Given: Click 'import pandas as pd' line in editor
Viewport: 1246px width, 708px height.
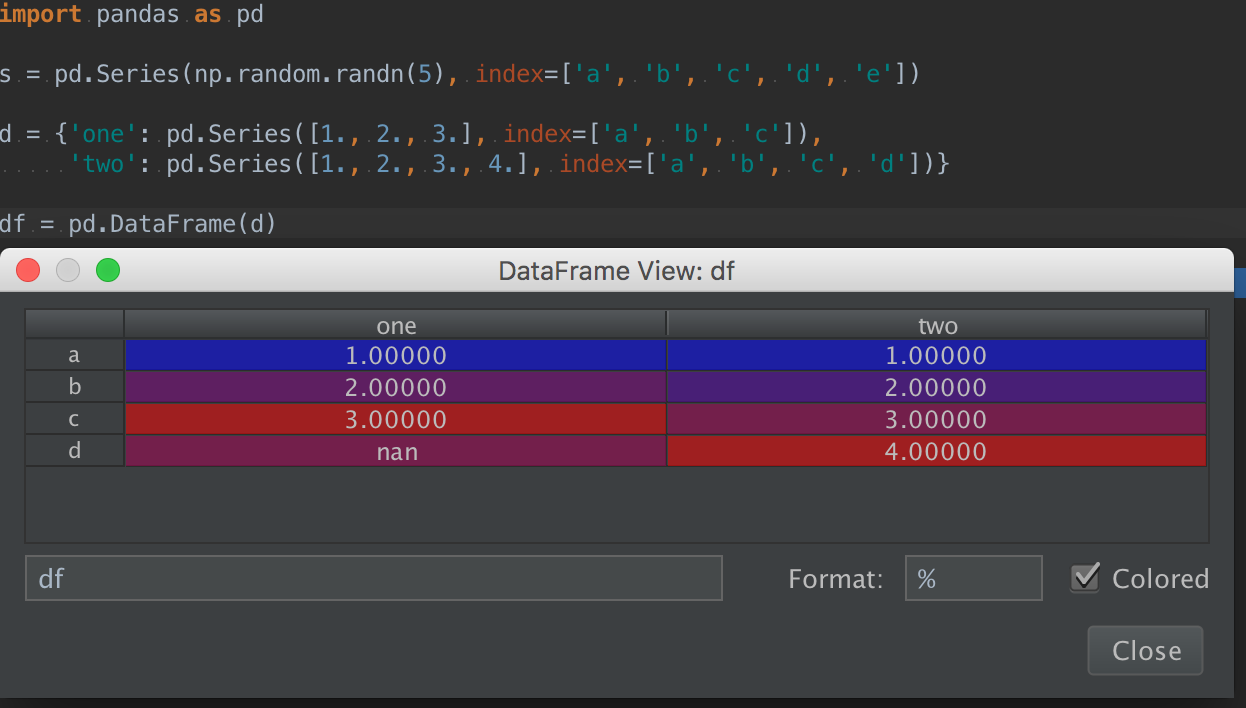Looking at the screenshot, I should [132, 15].
